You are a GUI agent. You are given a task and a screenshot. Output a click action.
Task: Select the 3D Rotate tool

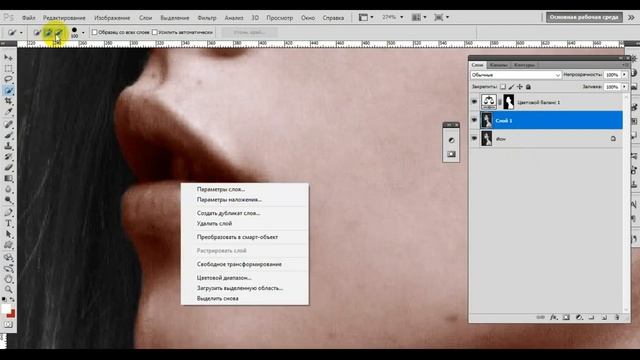[8, 258]
